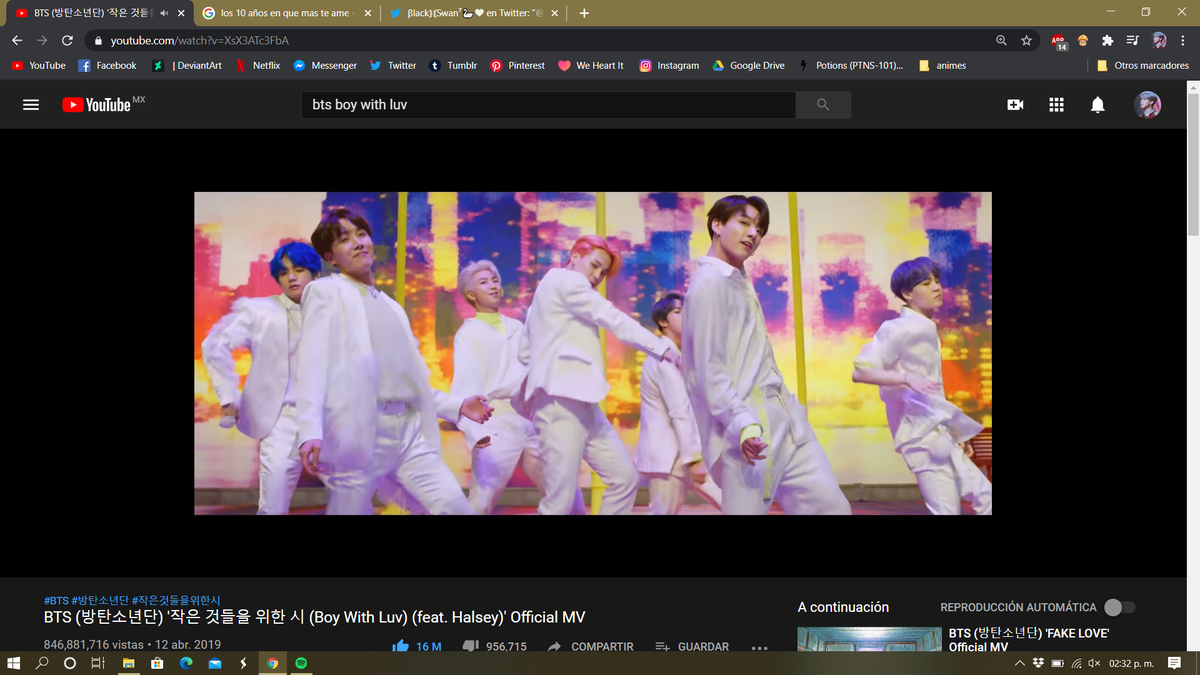Click inside the 'bts boy with luv' search box
The height and width of the screenshot is (675, 1200).
coord(548,105)
